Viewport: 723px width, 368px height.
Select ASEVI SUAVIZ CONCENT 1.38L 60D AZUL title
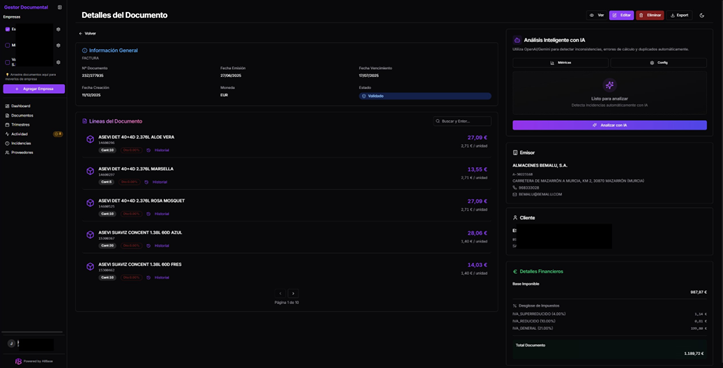click(x=140, y=232)
